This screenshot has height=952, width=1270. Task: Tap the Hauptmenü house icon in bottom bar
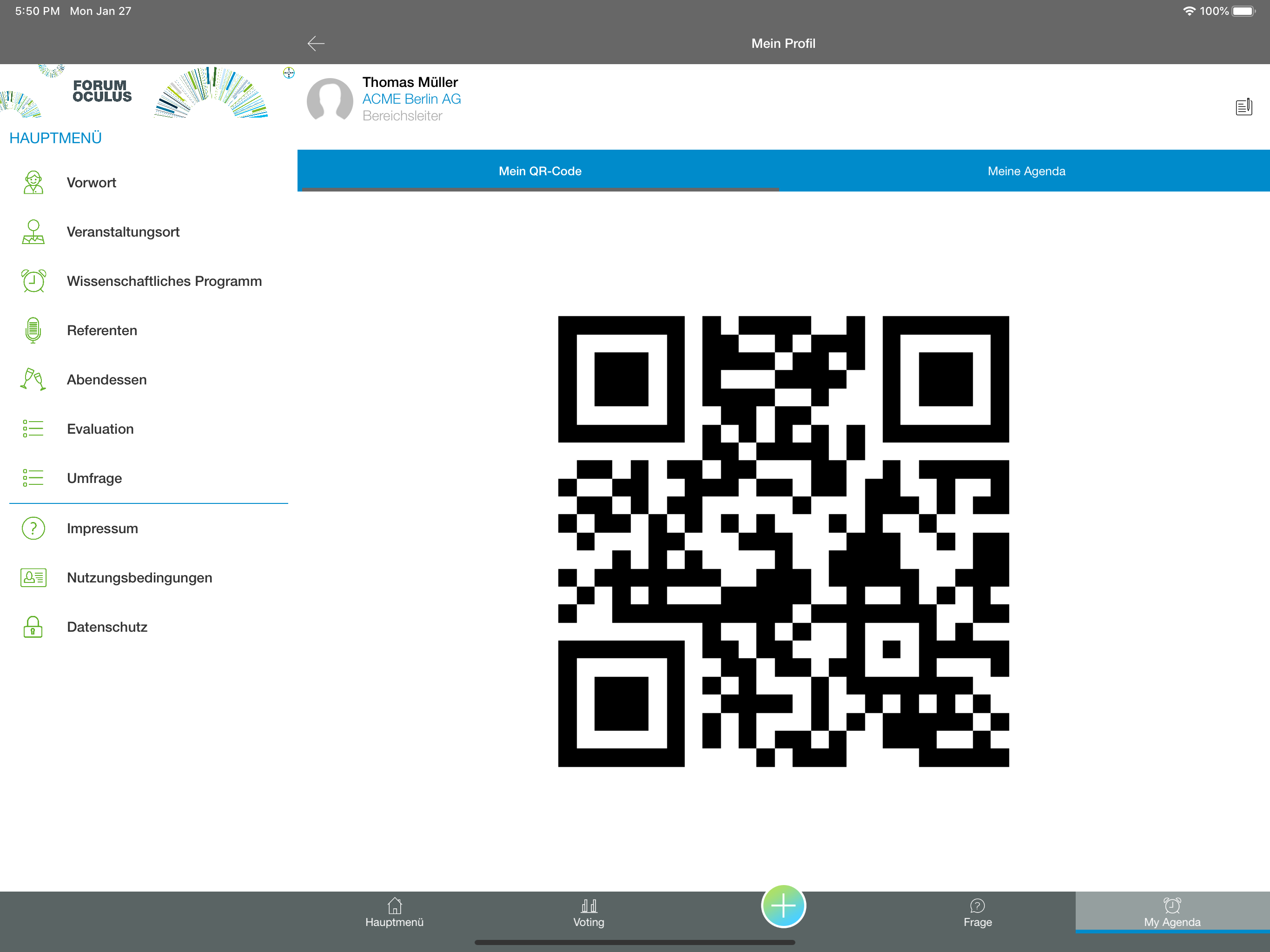(395, 906)
